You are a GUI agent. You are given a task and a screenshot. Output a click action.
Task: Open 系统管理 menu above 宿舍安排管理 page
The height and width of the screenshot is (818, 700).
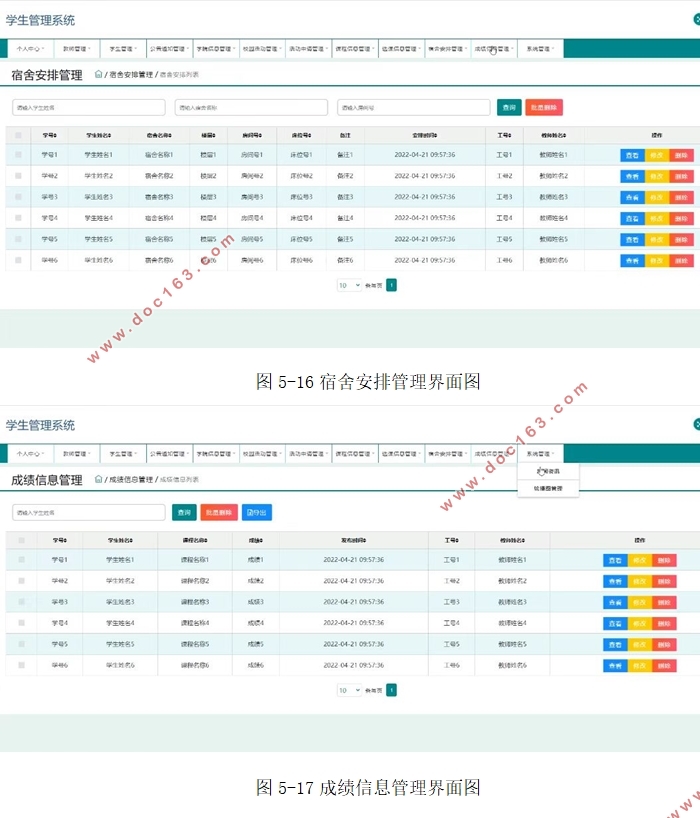pos(540,49)
